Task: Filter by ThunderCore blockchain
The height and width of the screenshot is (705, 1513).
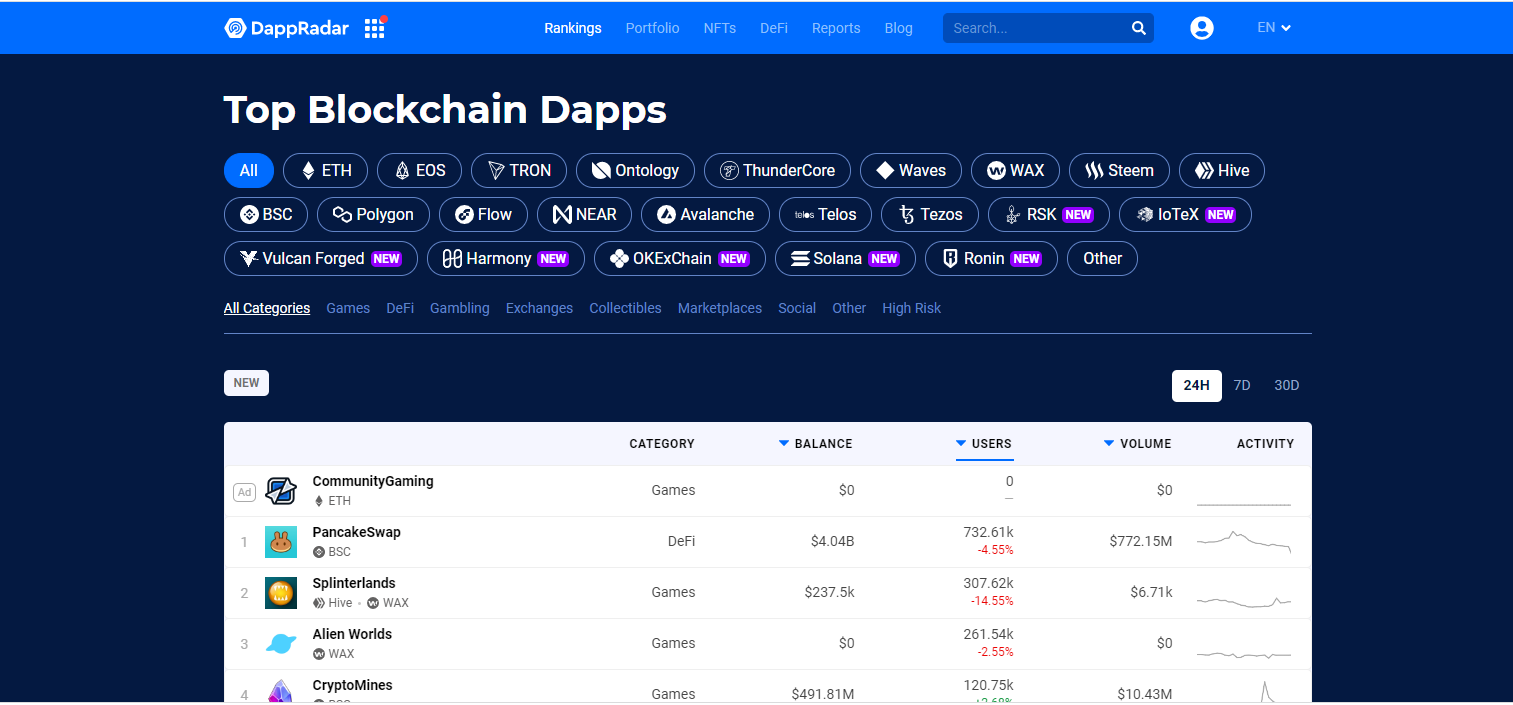Action: tap(777, 170)
